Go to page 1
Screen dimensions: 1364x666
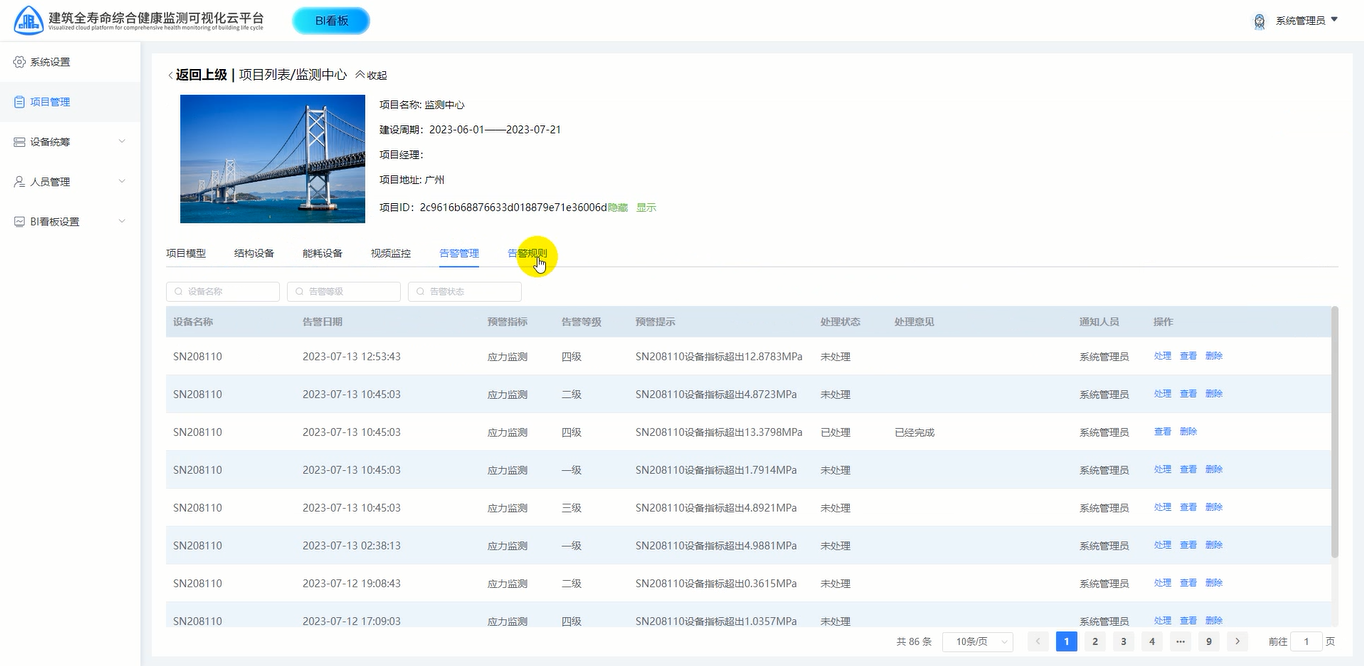tap(1067, 642)
